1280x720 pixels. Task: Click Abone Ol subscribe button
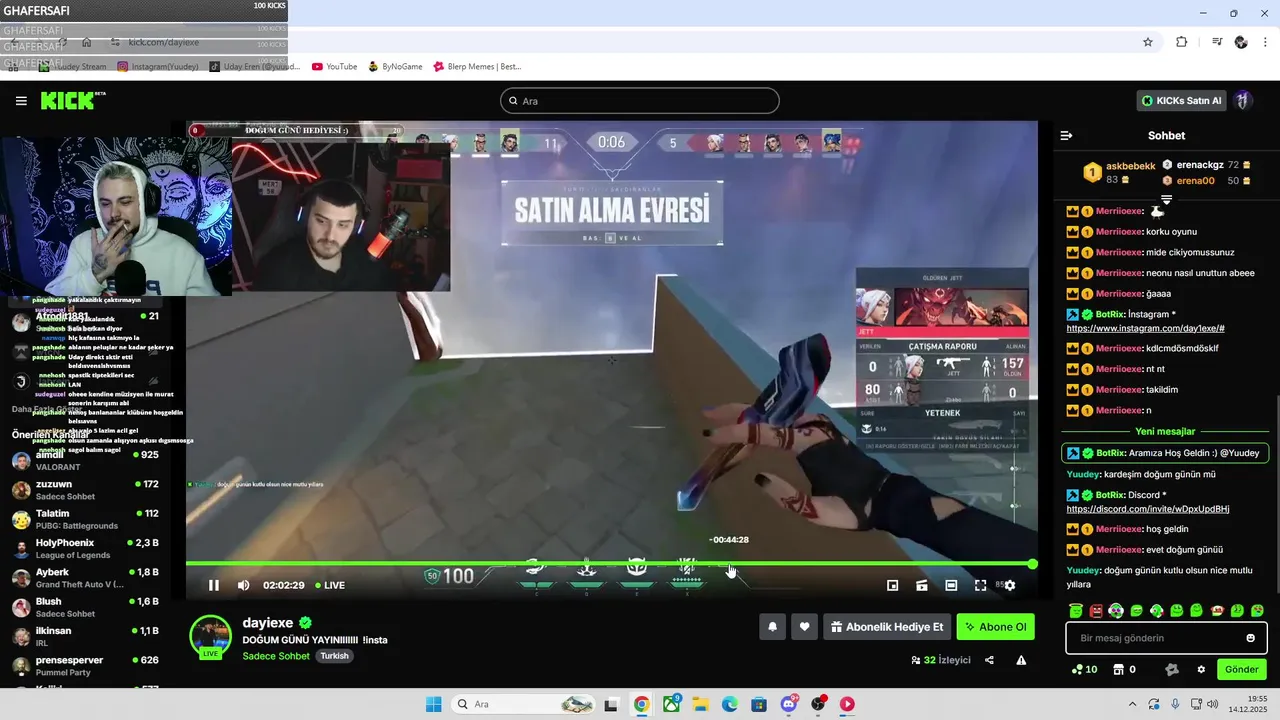(996, 627)
